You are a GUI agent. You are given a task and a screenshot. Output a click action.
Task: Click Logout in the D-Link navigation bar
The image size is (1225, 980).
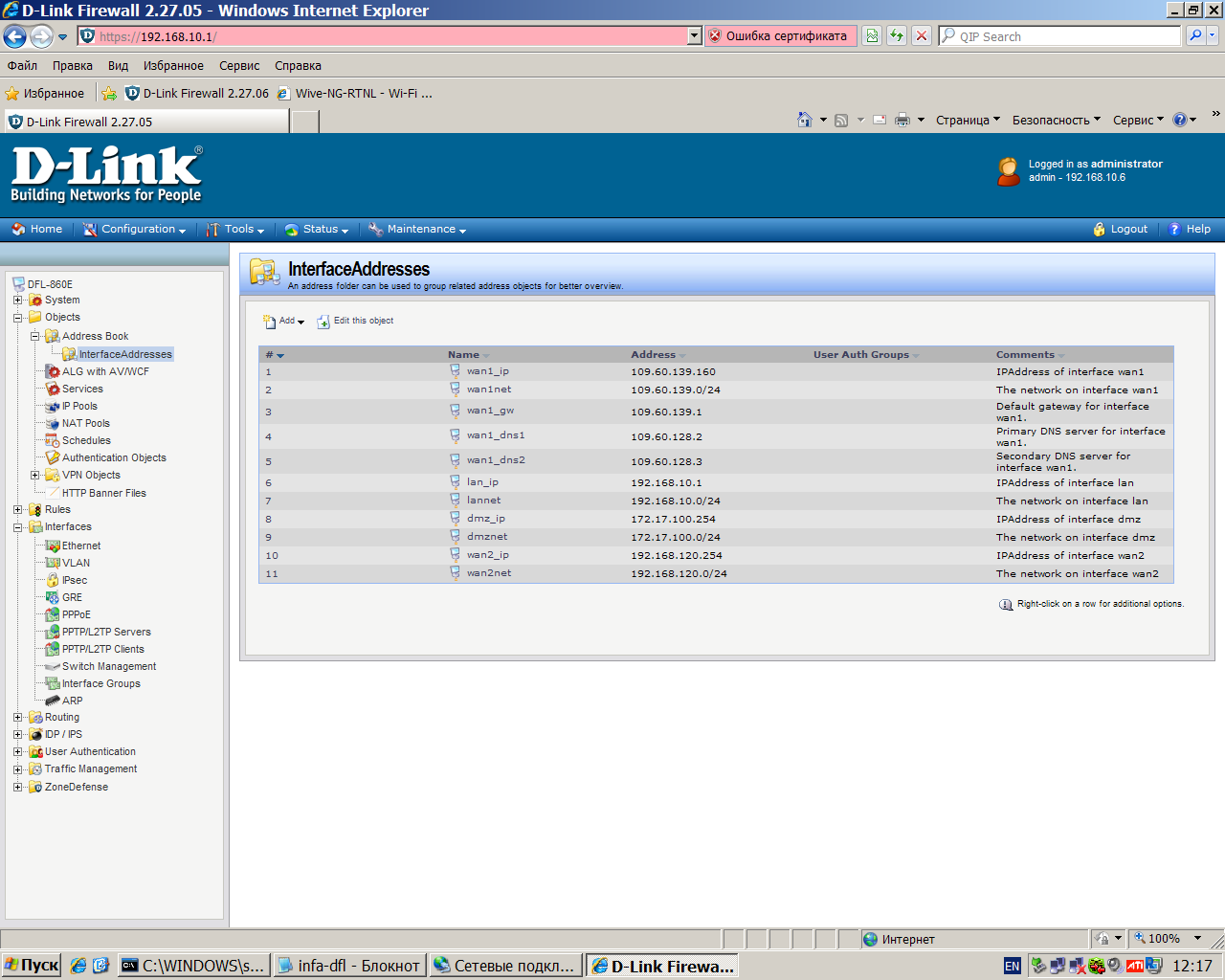[x=1120, y=230]
